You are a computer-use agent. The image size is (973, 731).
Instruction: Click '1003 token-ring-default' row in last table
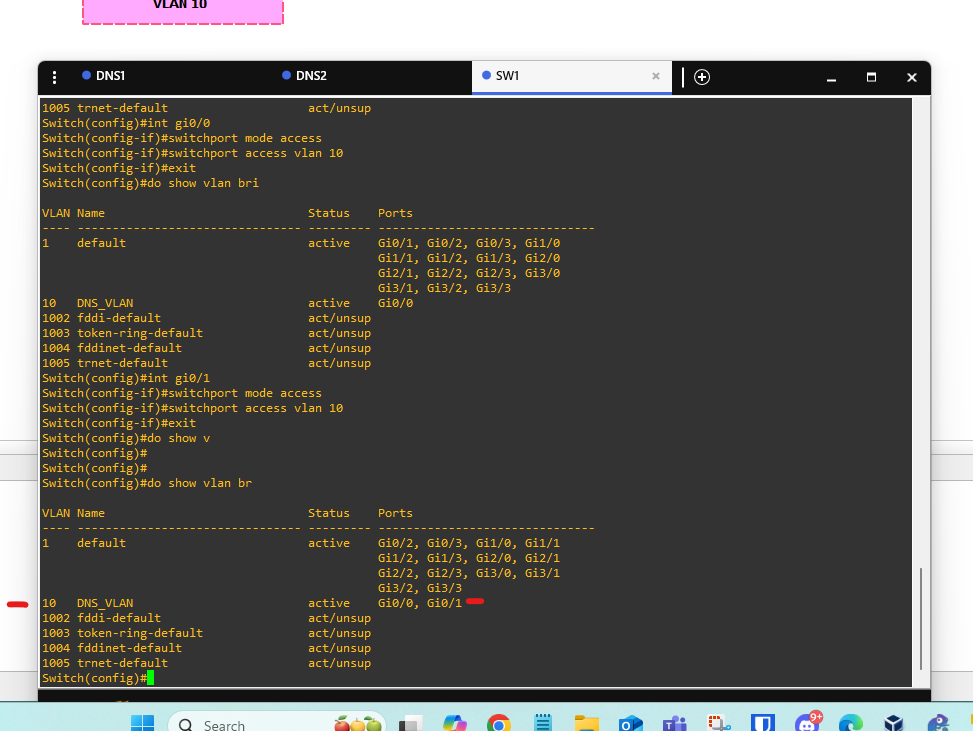click(x=207, y=633)
